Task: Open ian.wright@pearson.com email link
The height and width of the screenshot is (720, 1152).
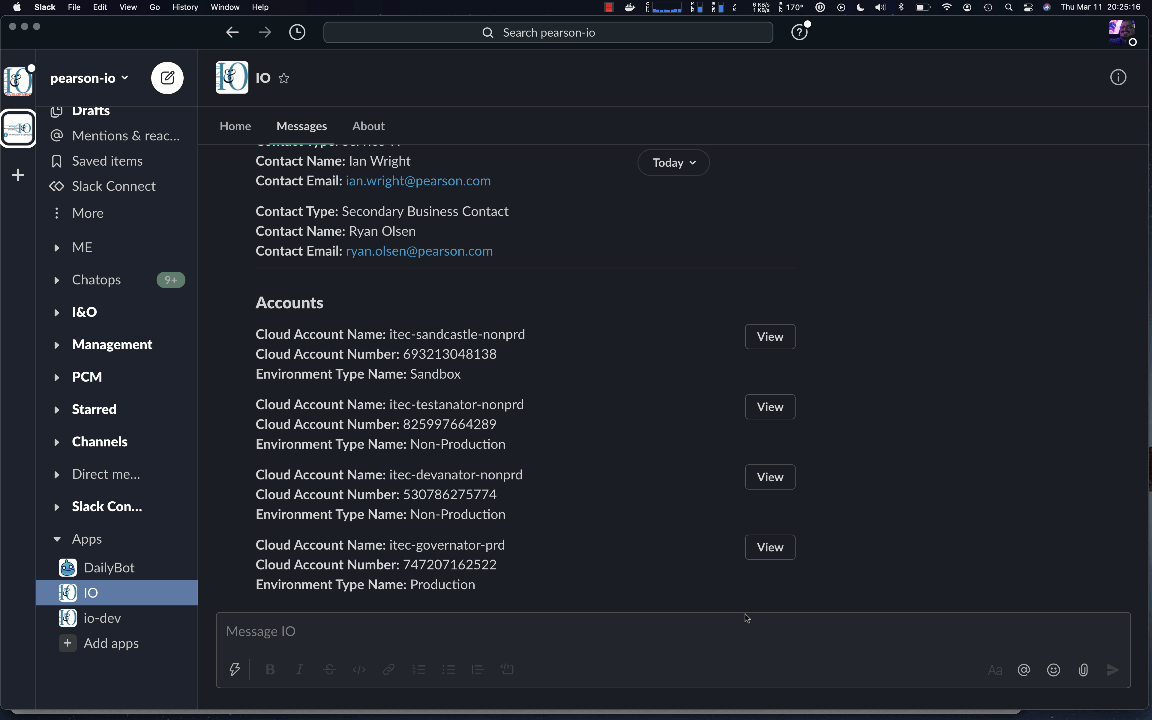Action: 418,181
